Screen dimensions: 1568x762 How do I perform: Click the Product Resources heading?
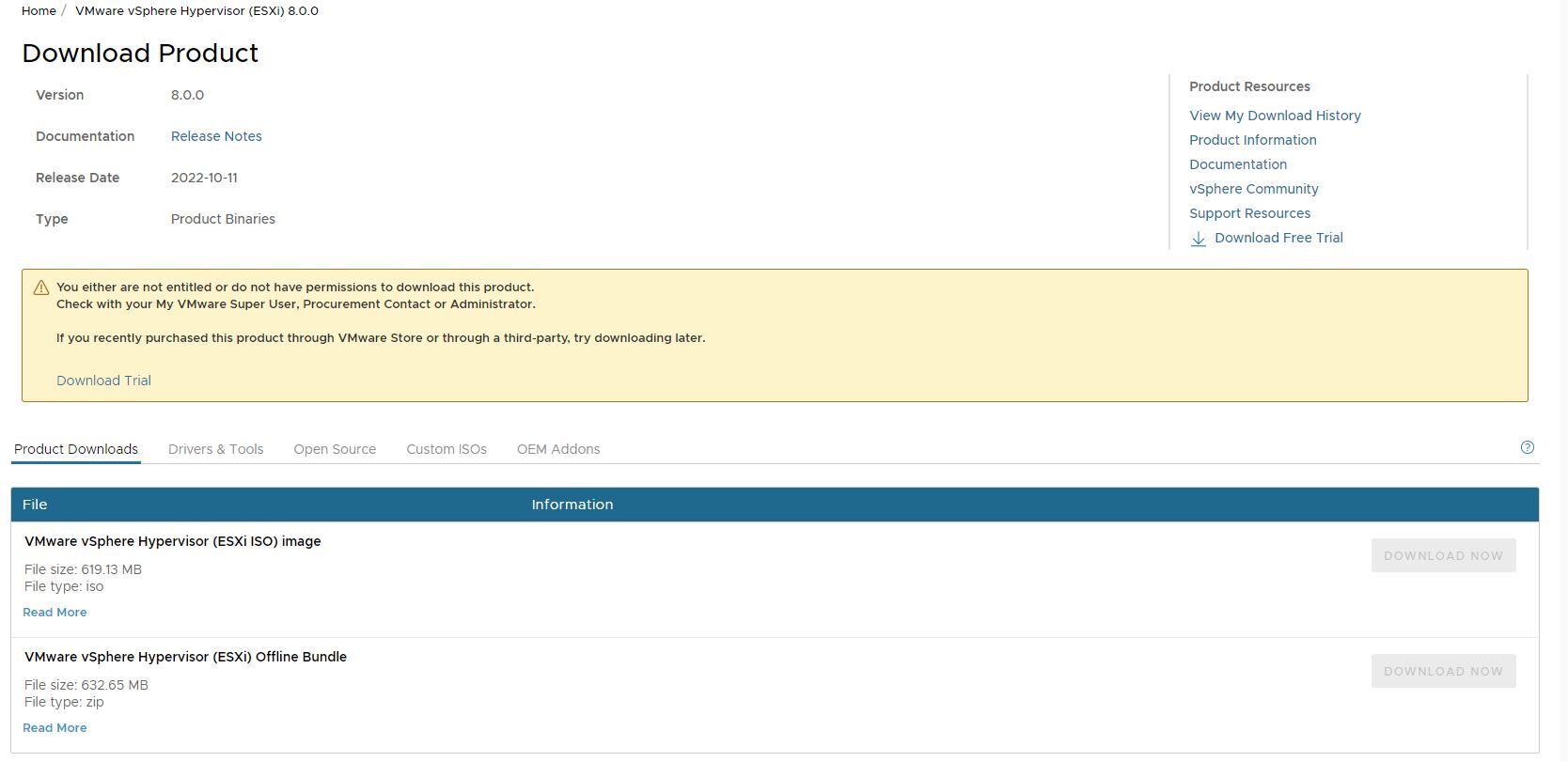pyautogui.click(x=1249, y=86)
